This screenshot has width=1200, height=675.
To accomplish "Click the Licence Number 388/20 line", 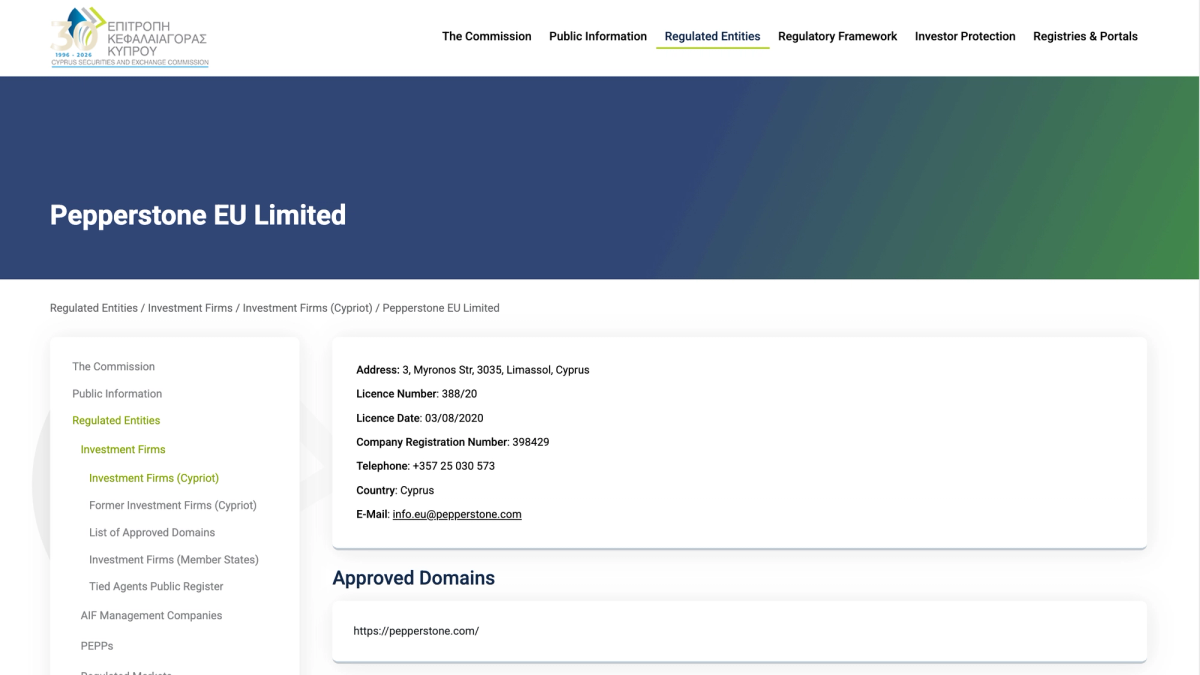I will pyautogui.click(x=417, y=394).
